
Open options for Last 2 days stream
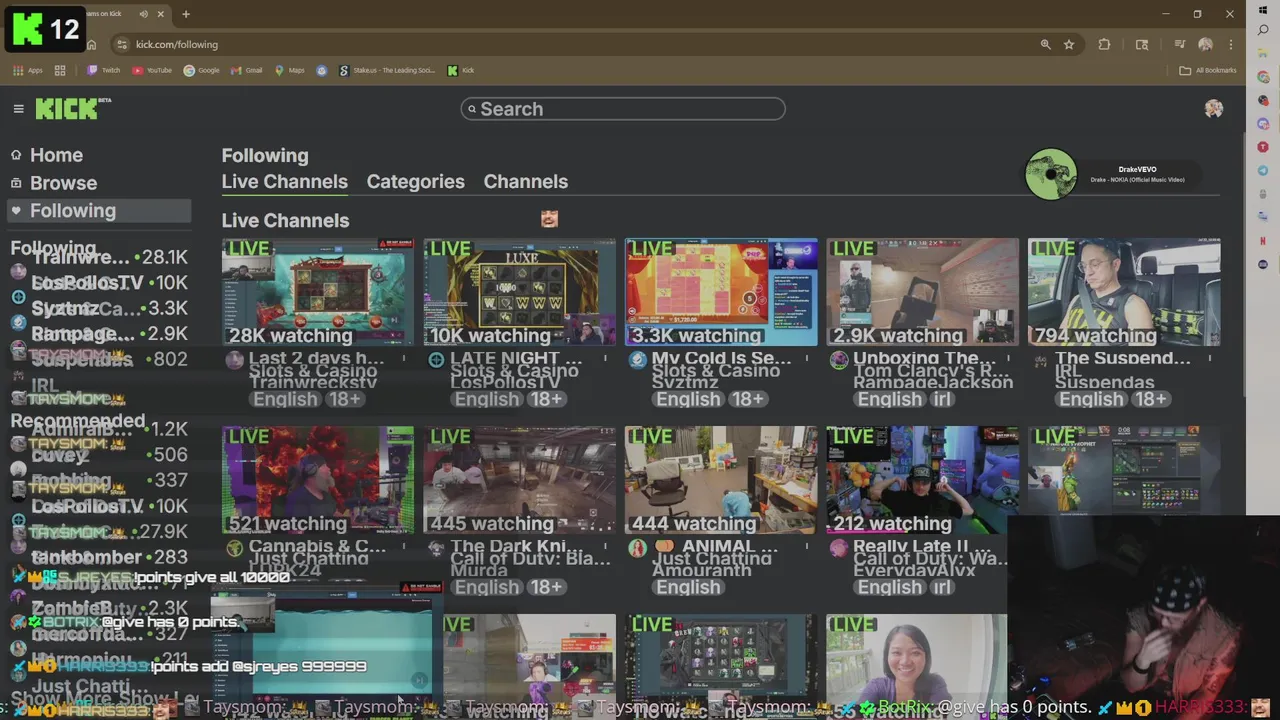point(404,358)
